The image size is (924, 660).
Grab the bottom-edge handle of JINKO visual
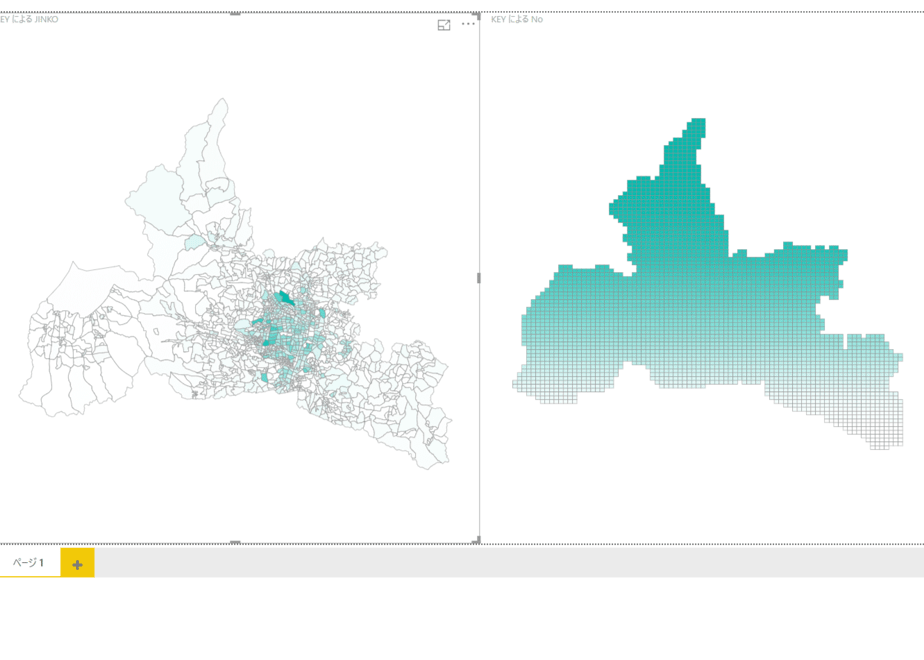coord(235,542)
